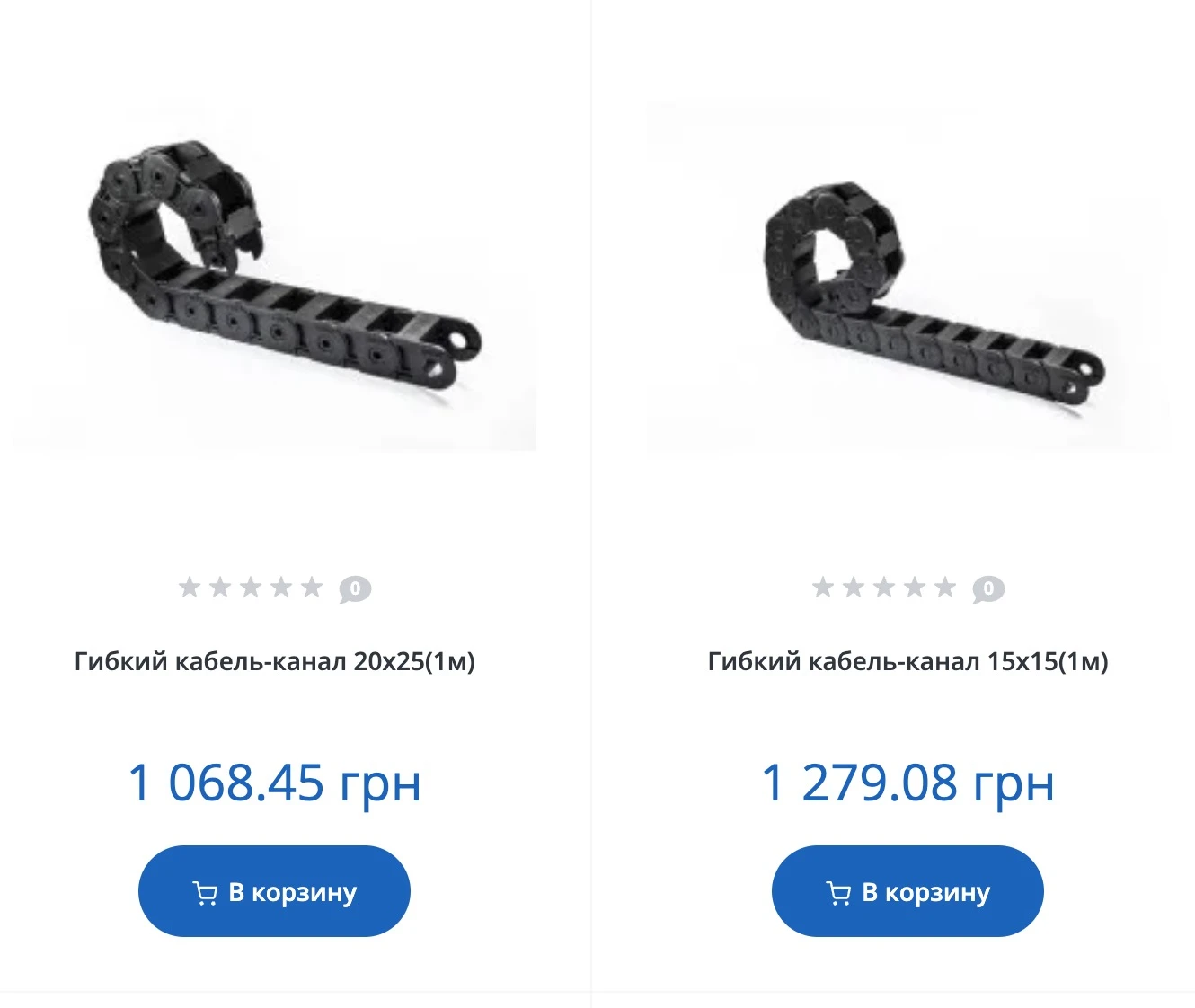Rate the 20x25 product three stars
The height and width of the screenshot is (1008, 1195).
pyautogui.click(x=251, y=588)
